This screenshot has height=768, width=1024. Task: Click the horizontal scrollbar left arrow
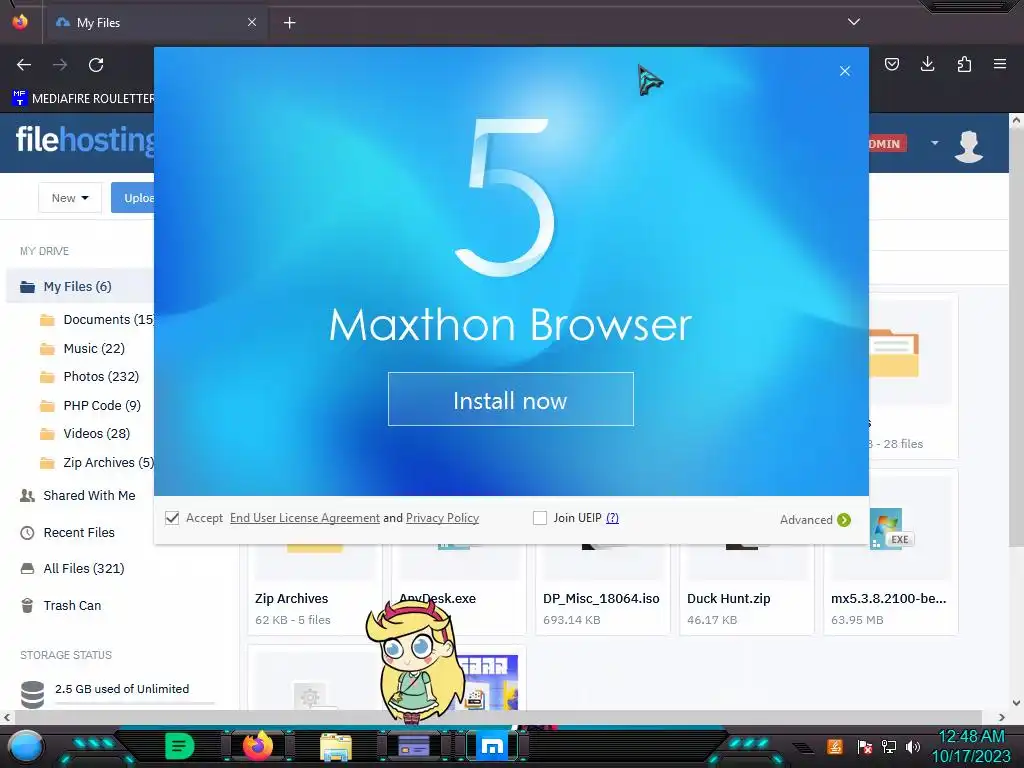[7, 717]
